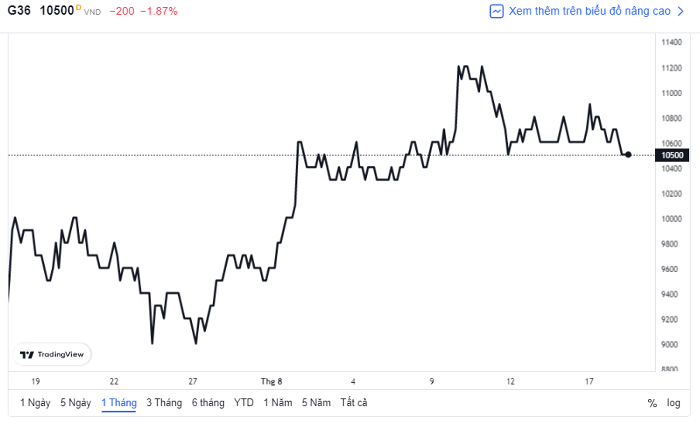
Task: Click the 10500 current price label
Action: [672, 155]
